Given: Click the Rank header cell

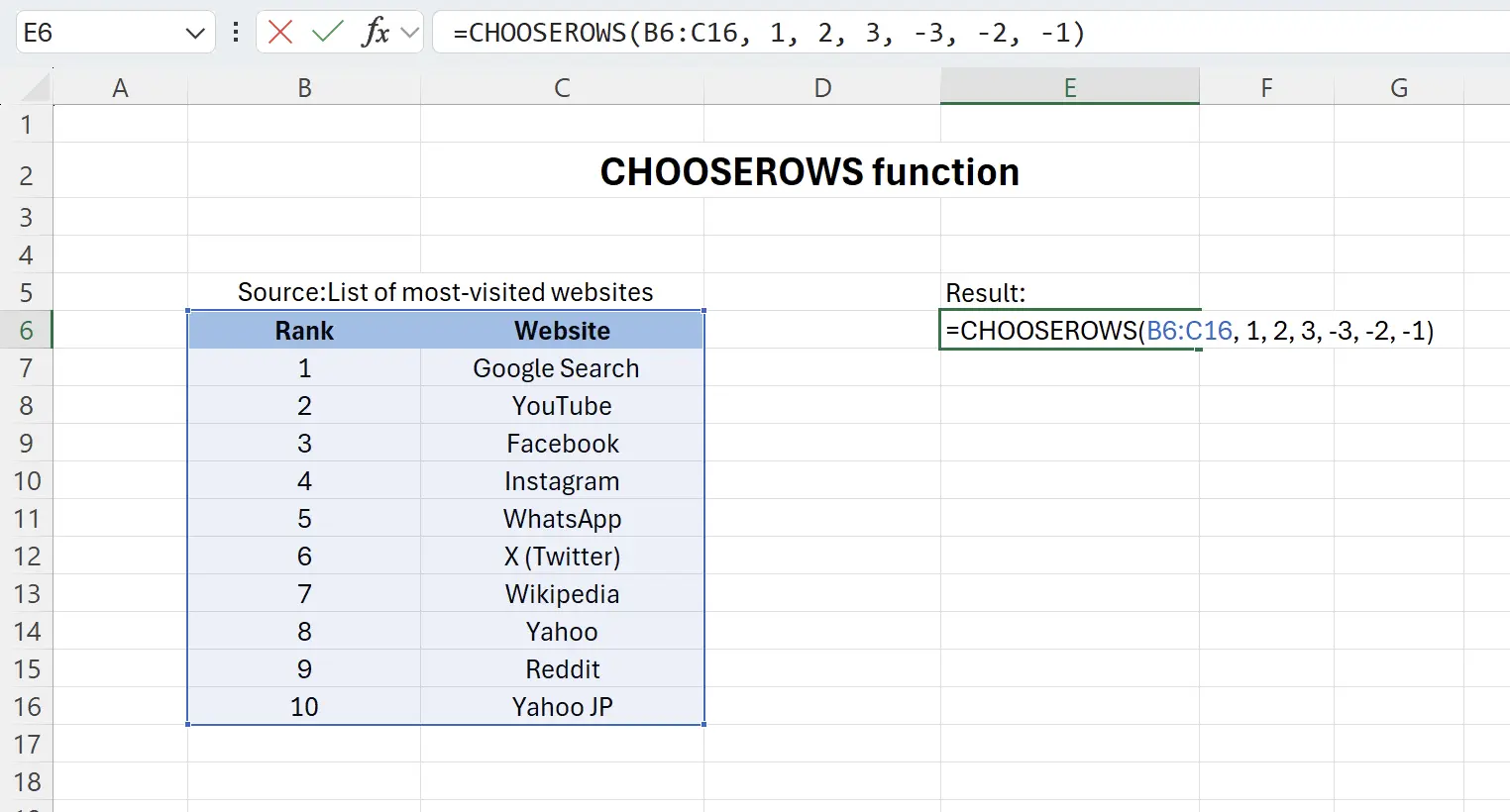Looking at the screenshot, I should tap(304, 330).
